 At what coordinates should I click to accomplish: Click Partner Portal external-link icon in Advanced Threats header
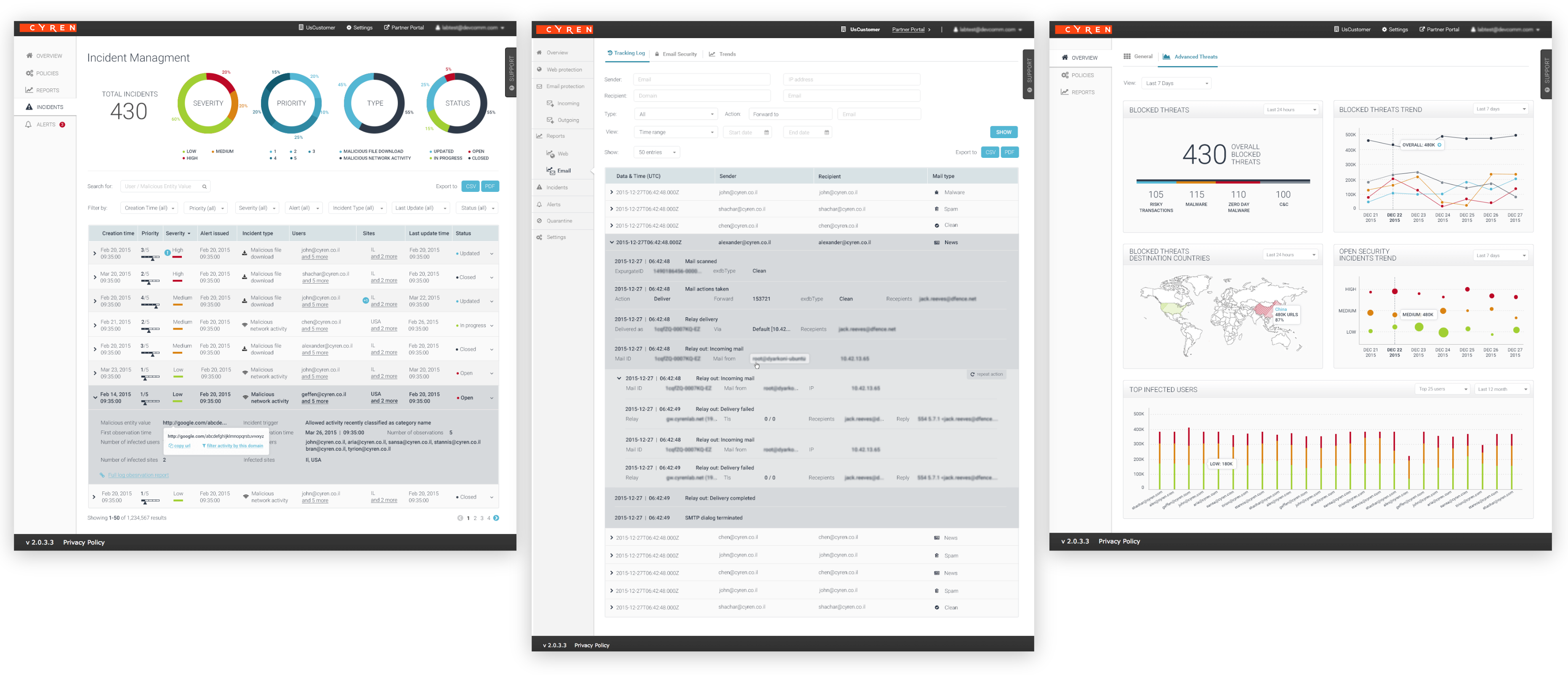[x=1422, y=29]
